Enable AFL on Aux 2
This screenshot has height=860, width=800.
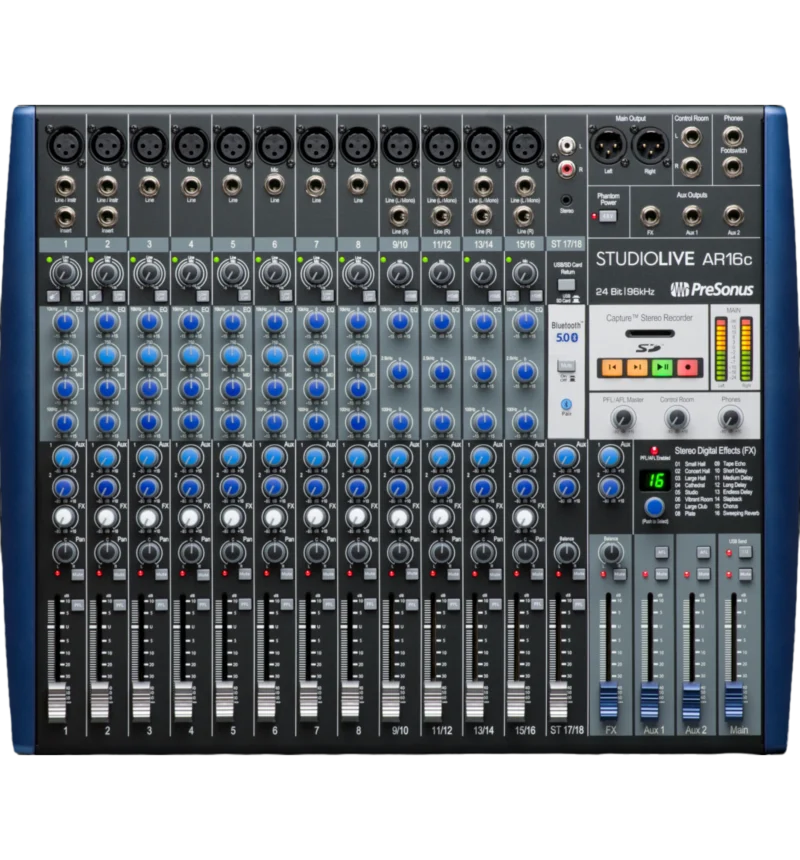(703, 553)
